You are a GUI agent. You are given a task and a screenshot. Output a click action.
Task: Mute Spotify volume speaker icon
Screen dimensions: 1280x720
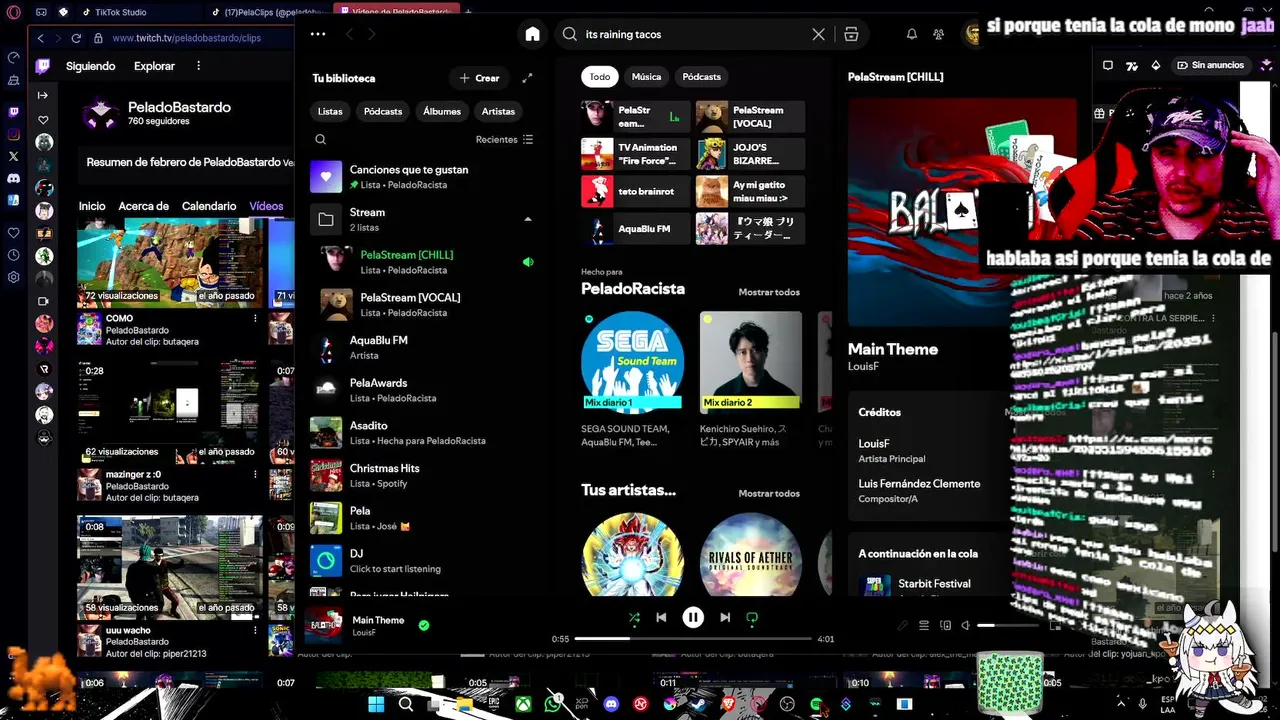(x=965, y=625)
